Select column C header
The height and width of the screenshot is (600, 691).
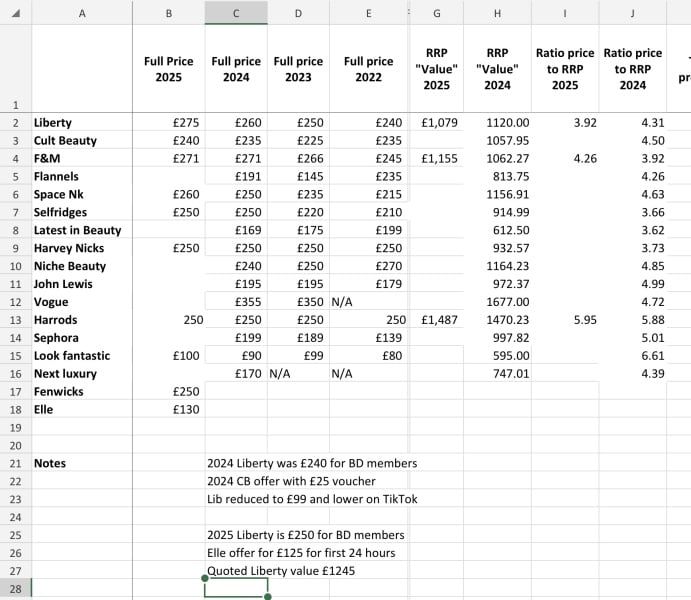click(236, 13)
